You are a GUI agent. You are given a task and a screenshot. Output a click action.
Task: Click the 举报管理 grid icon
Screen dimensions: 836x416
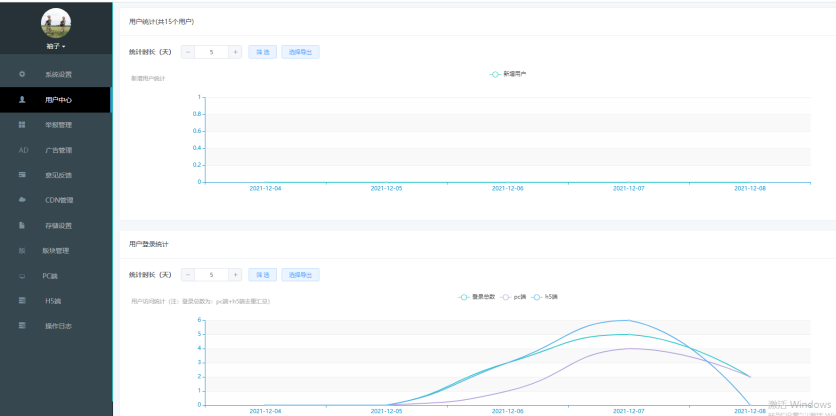(22, 124)
